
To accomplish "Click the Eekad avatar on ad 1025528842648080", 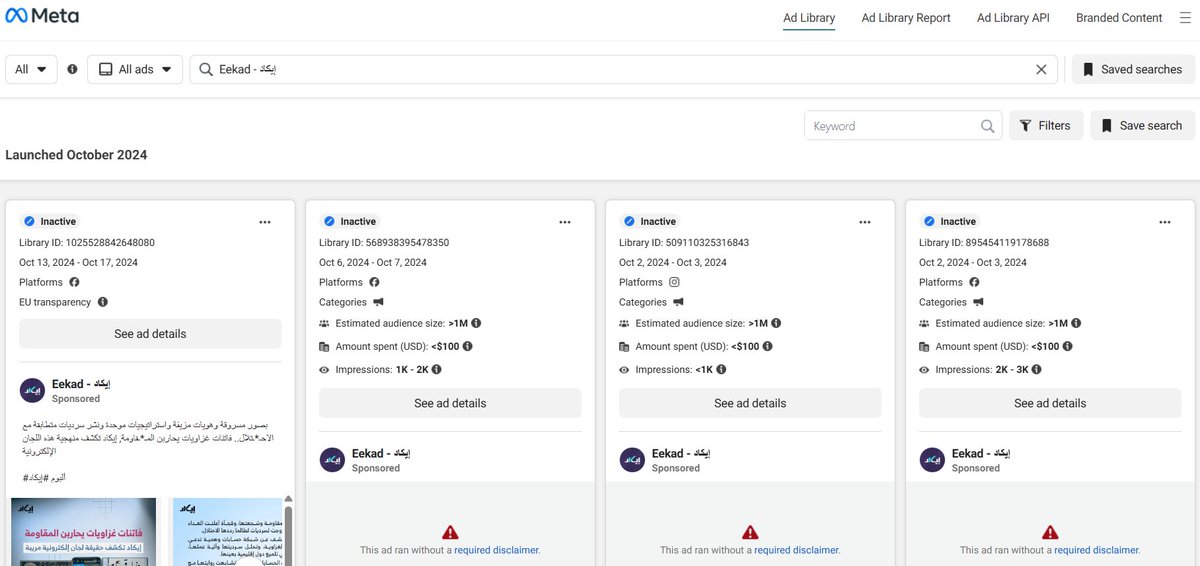I will point(32,390).
